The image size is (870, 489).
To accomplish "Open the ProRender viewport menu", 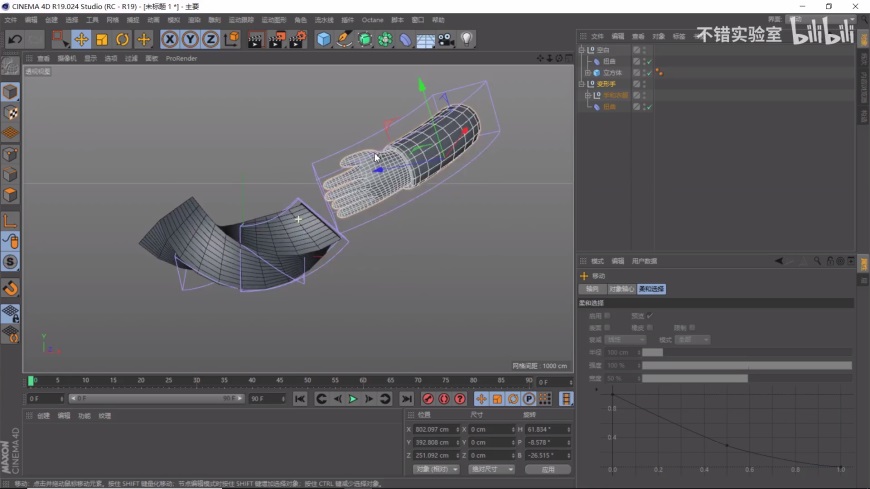I will (181, 58).
